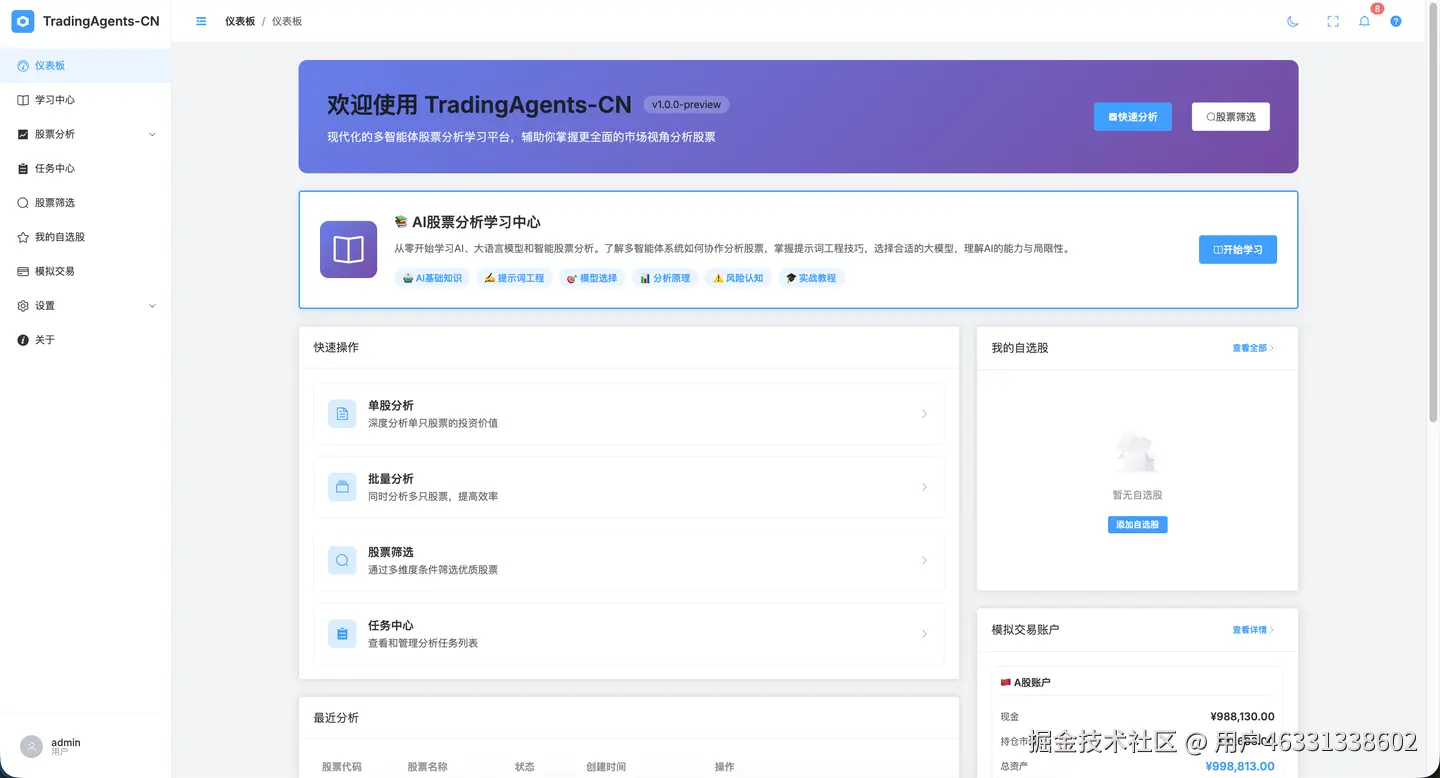This screenshot has height=778, width=1440.
Task: Click the 暂无自选股 empty state text
Action: [1137, 495]
